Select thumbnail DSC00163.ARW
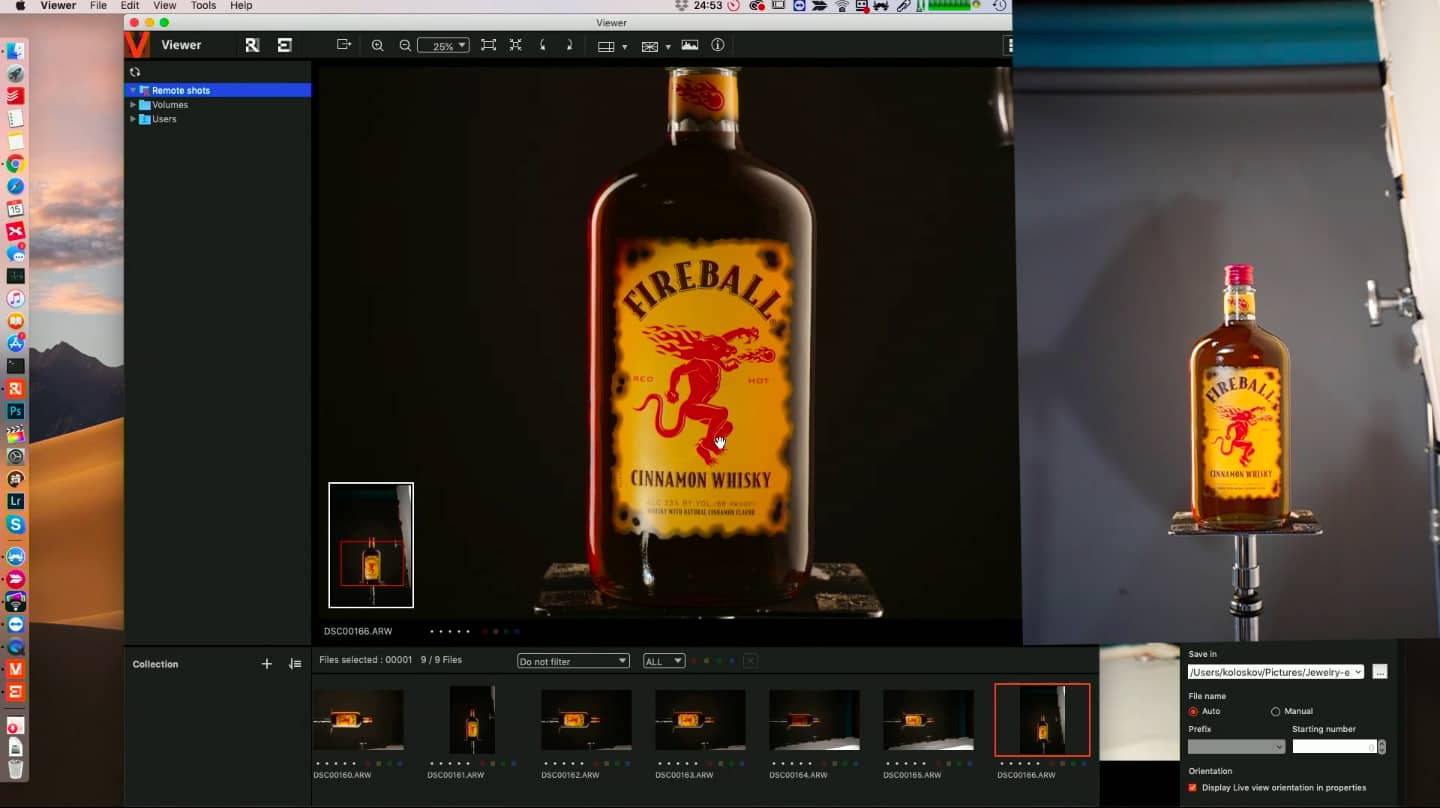The height and width of the screenshot is (808, 1440). pyautogui.click(x=700, y=720)
